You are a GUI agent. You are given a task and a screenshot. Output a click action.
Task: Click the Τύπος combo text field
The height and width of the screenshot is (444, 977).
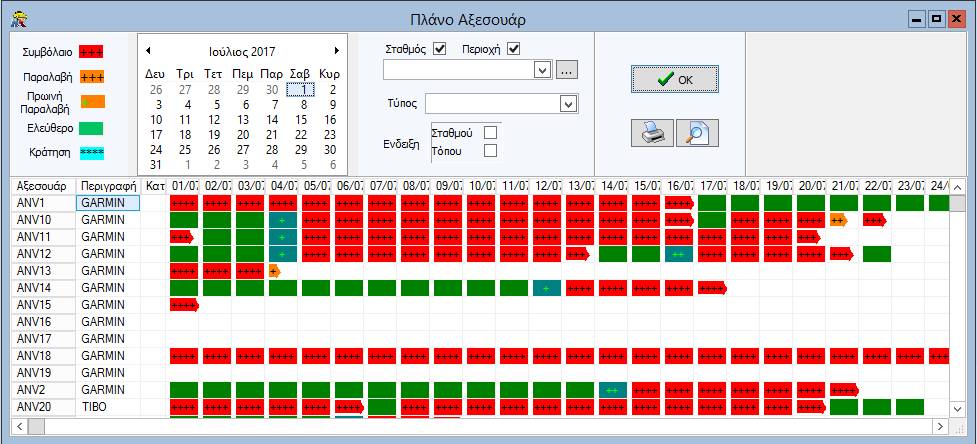tap(493, 104)
